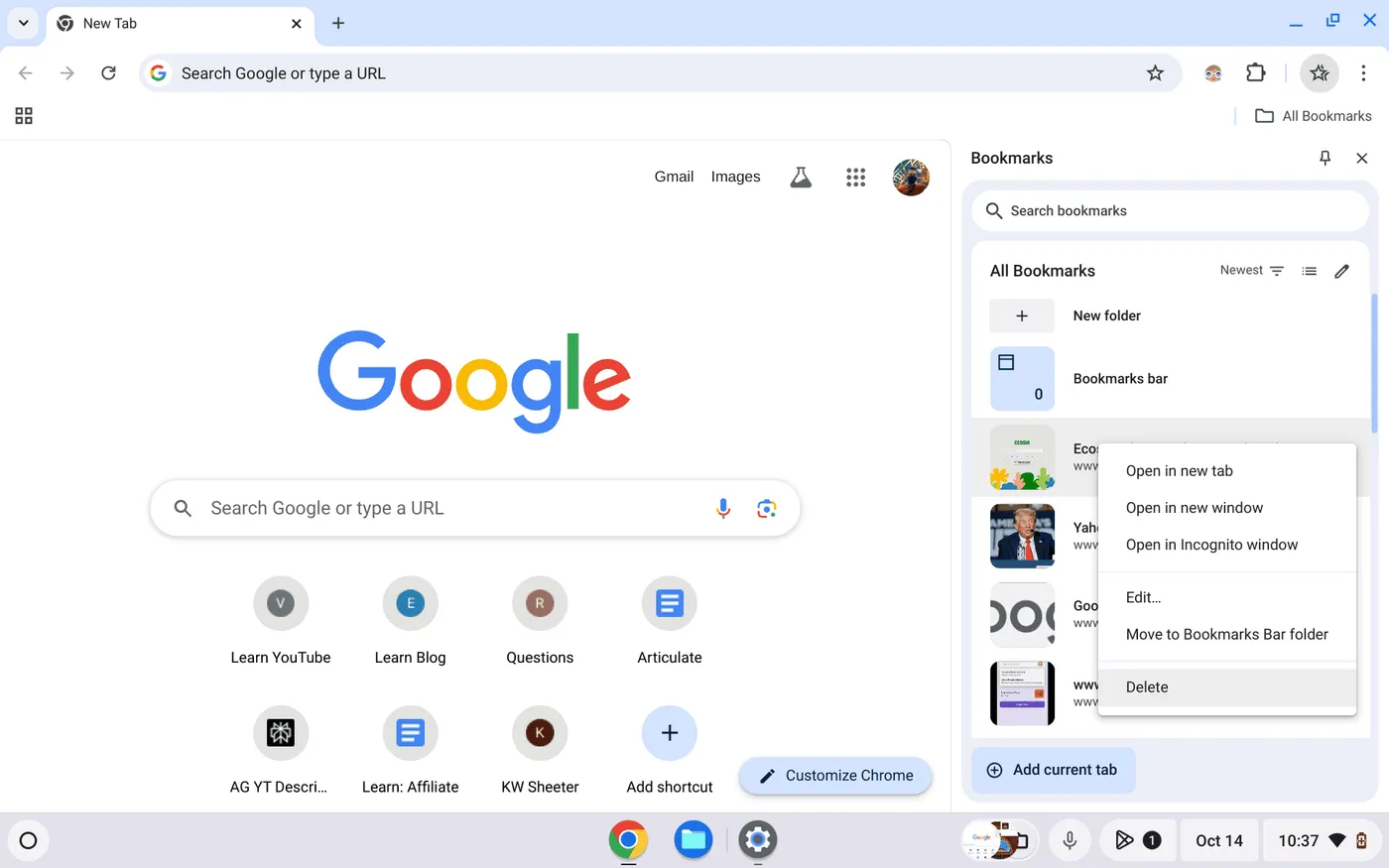Open a new tab with plus button
Image resolution: width=1389 pixels, height=868 pixels.
pyautogui.click(x=338, y=23)
